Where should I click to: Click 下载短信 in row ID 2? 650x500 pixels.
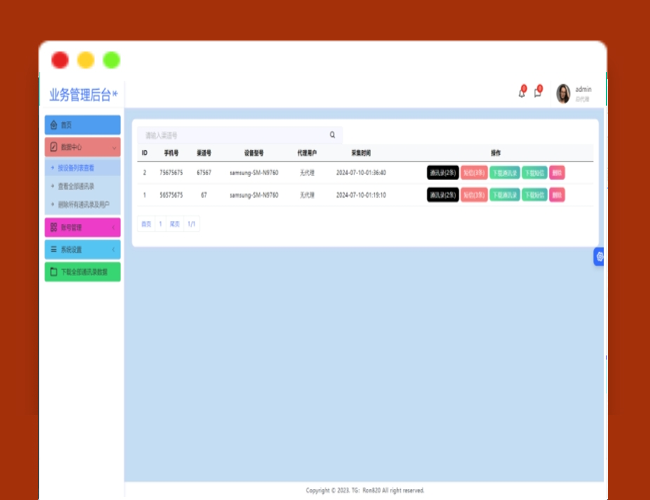click(534, 173)
